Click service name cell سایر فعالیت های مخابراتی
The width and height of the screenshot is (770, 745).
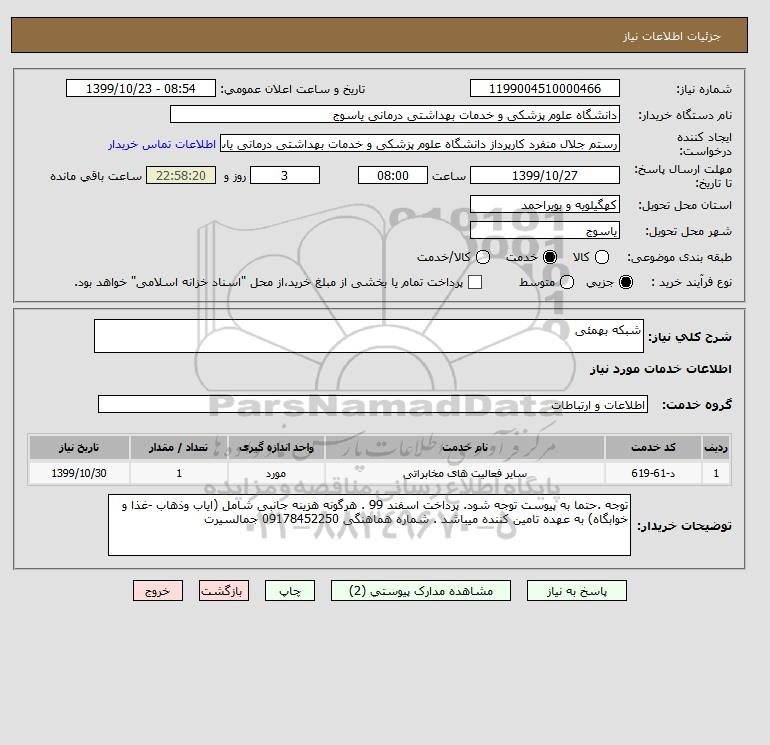pyautogui.click(x=465, y=473)
